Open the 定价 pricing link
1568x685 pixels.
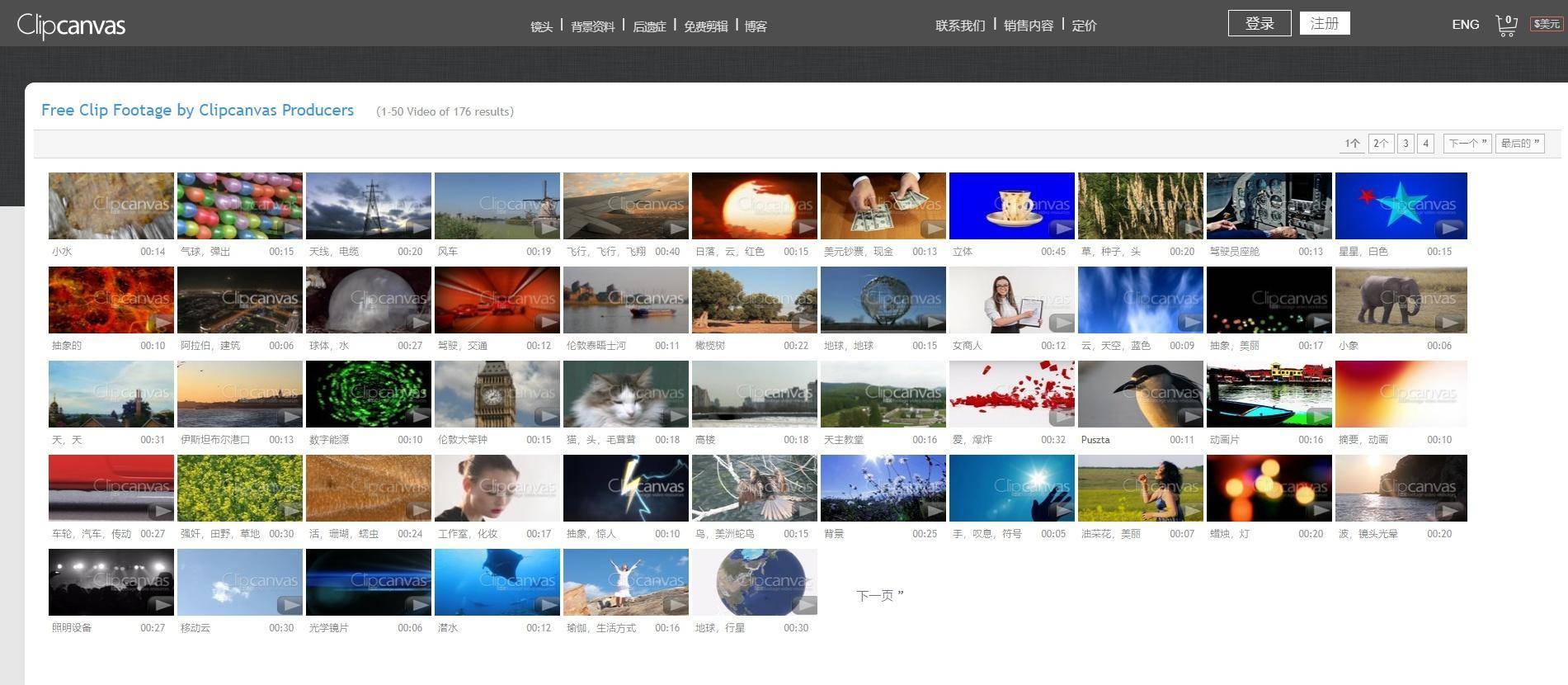1084,26
